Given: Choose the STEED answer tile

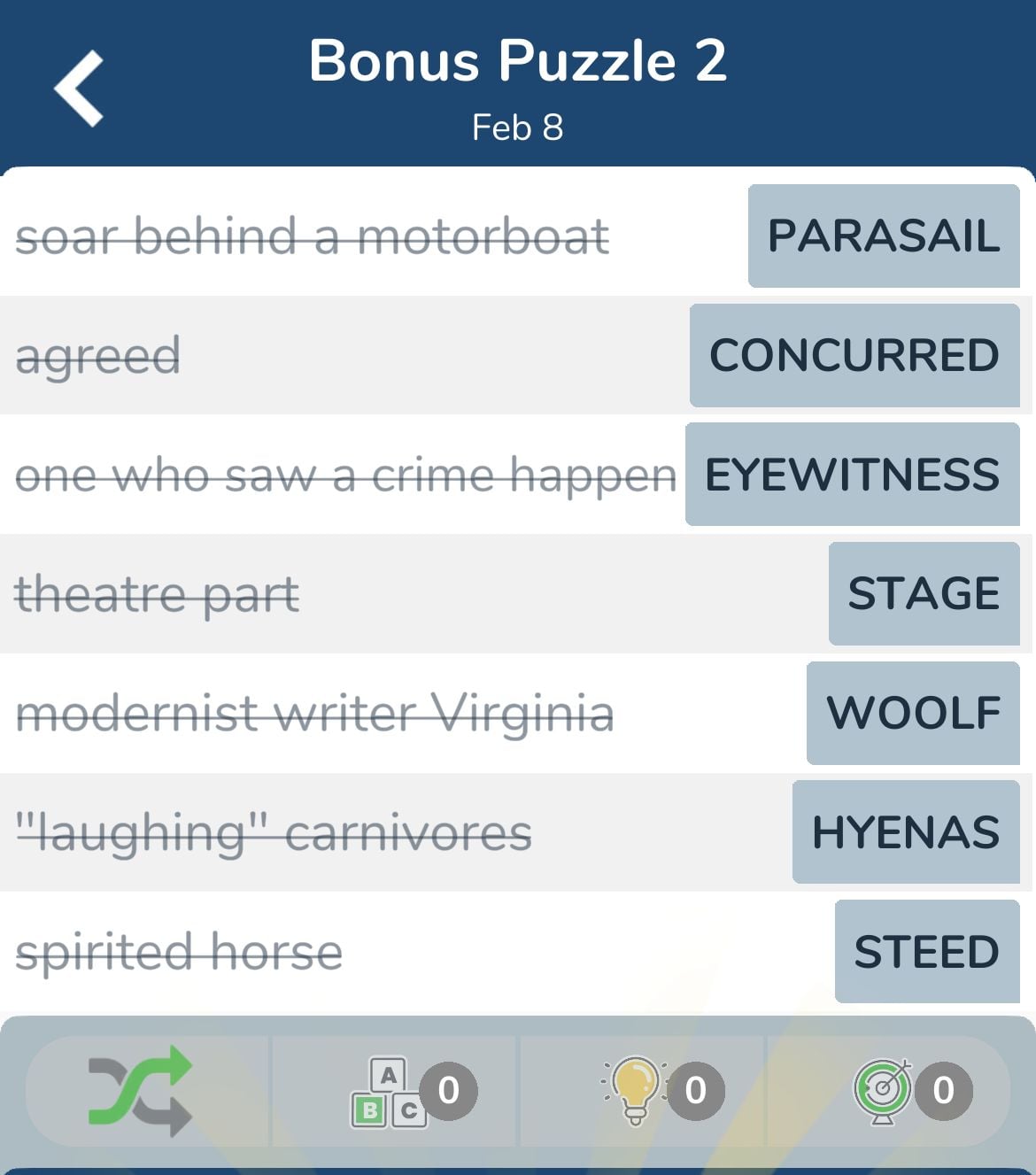Looking at the screenshot, I should pos(927,951).
